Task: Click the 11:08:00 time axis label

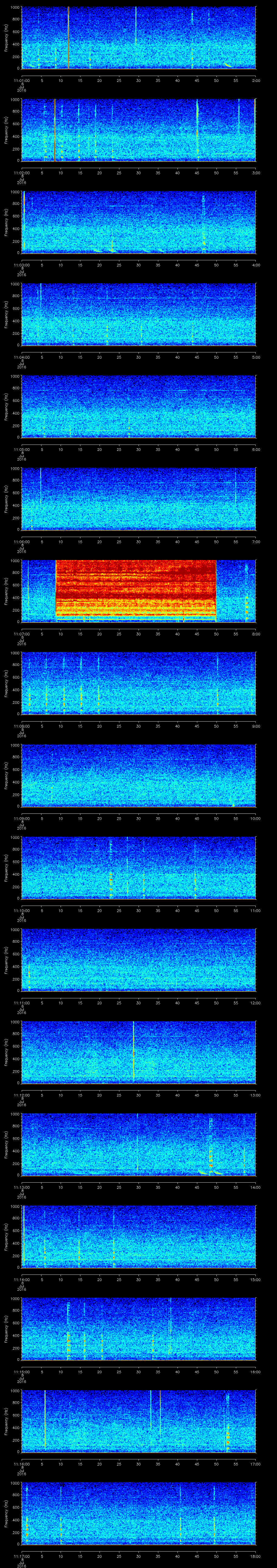Action: tap(21, 726)
